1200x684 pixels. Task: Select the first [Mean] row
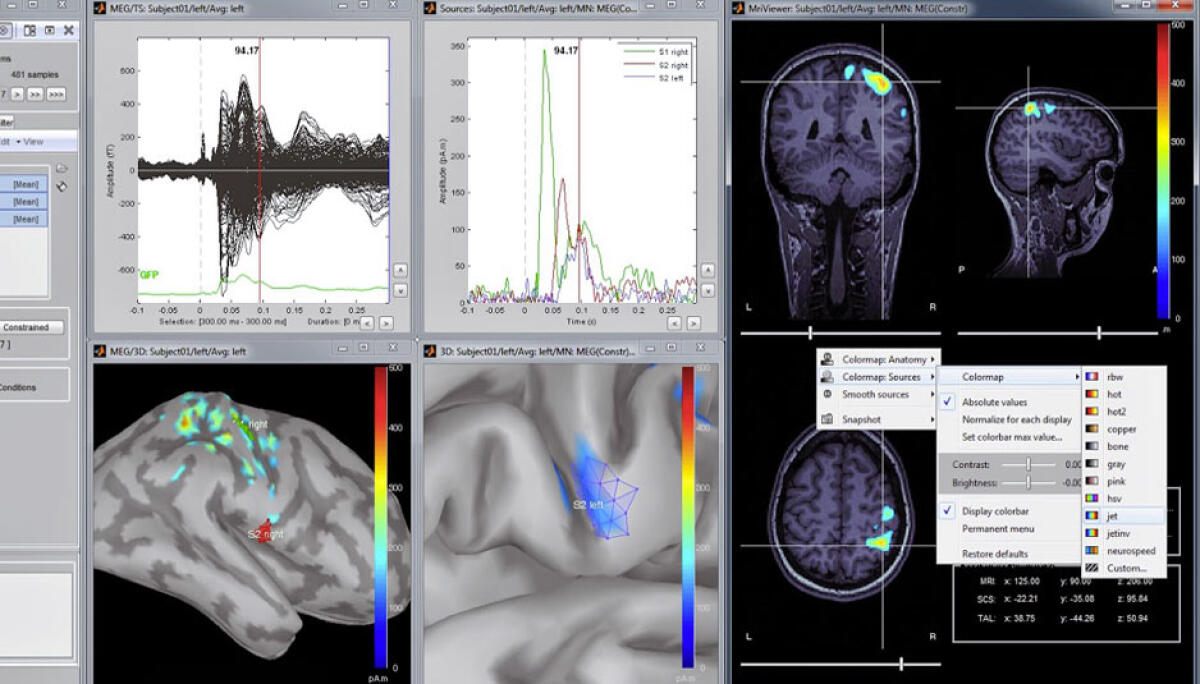[x=23, y=184]
